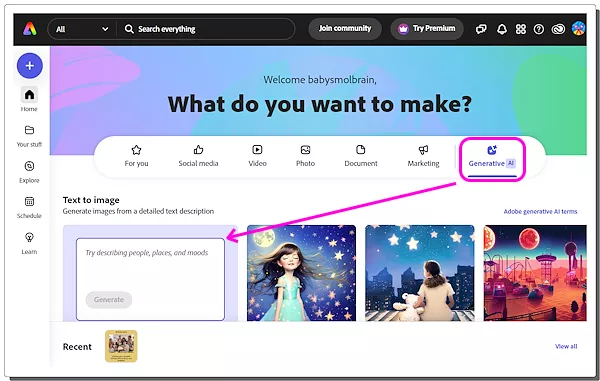Open Learn in sidebar
The width and height of the screenshot is (600, 381).
coord(29,243)
